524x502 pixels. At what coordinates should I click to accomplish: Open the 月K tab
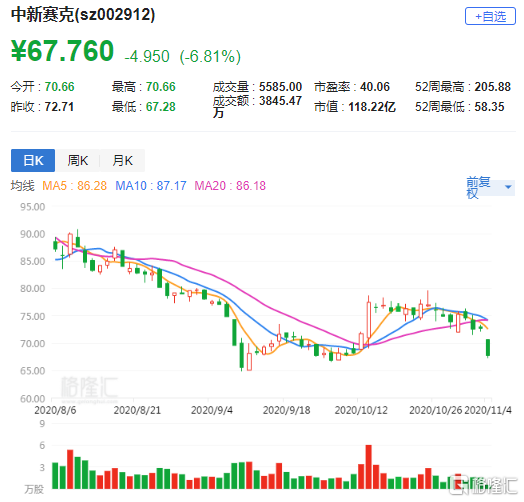click(x=122, y=160)
